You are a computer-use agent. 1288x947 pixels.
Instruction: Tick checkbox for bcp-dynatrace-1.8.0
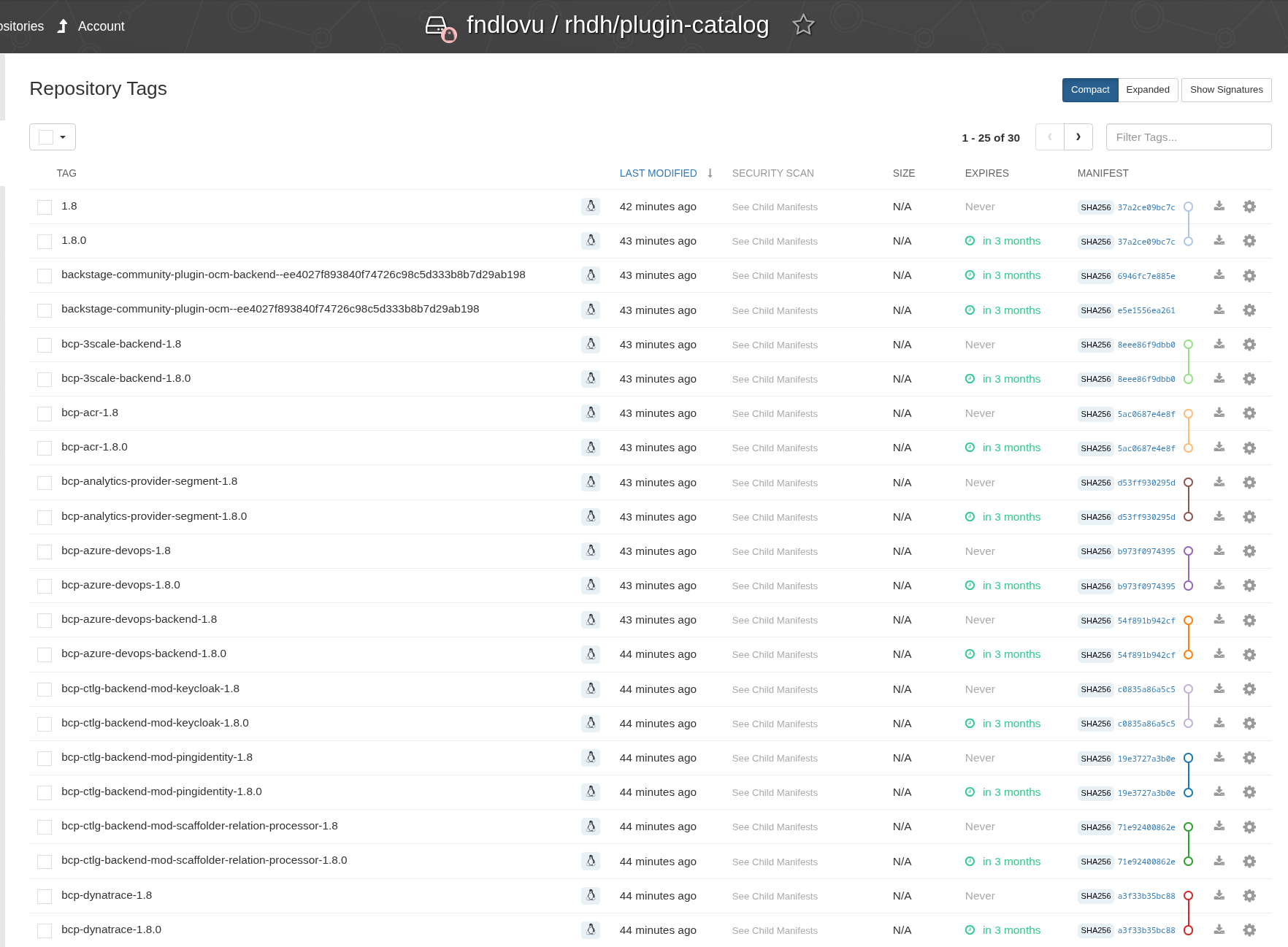tap(45, 931)
